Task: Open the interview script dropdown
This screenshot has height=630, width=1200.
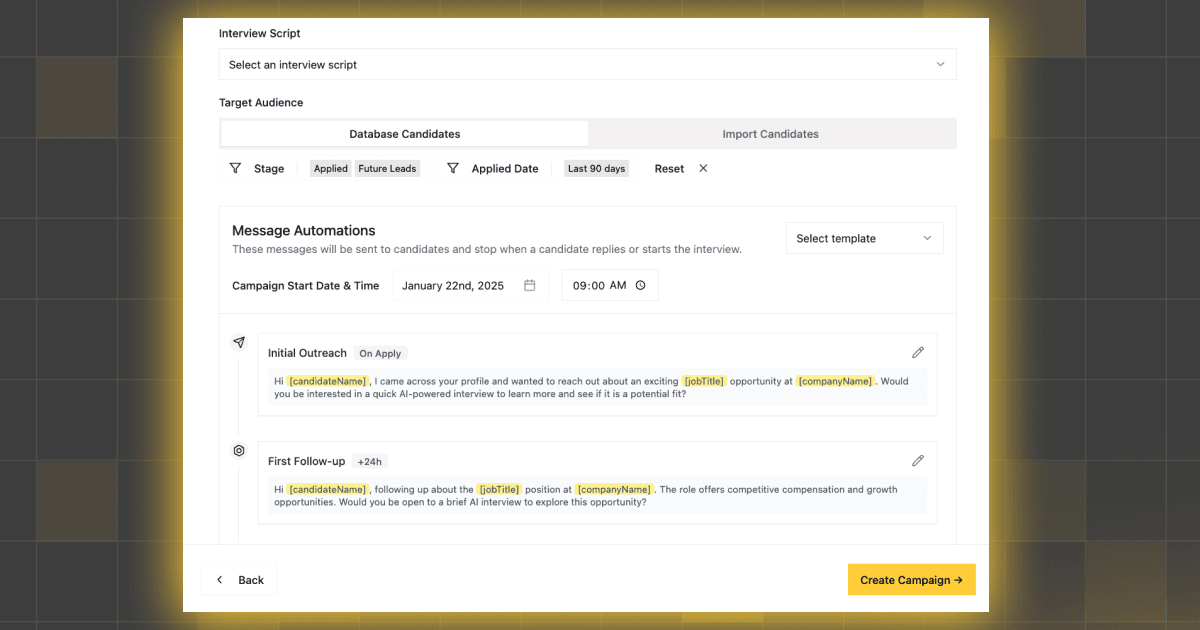Action: point(587,65)
